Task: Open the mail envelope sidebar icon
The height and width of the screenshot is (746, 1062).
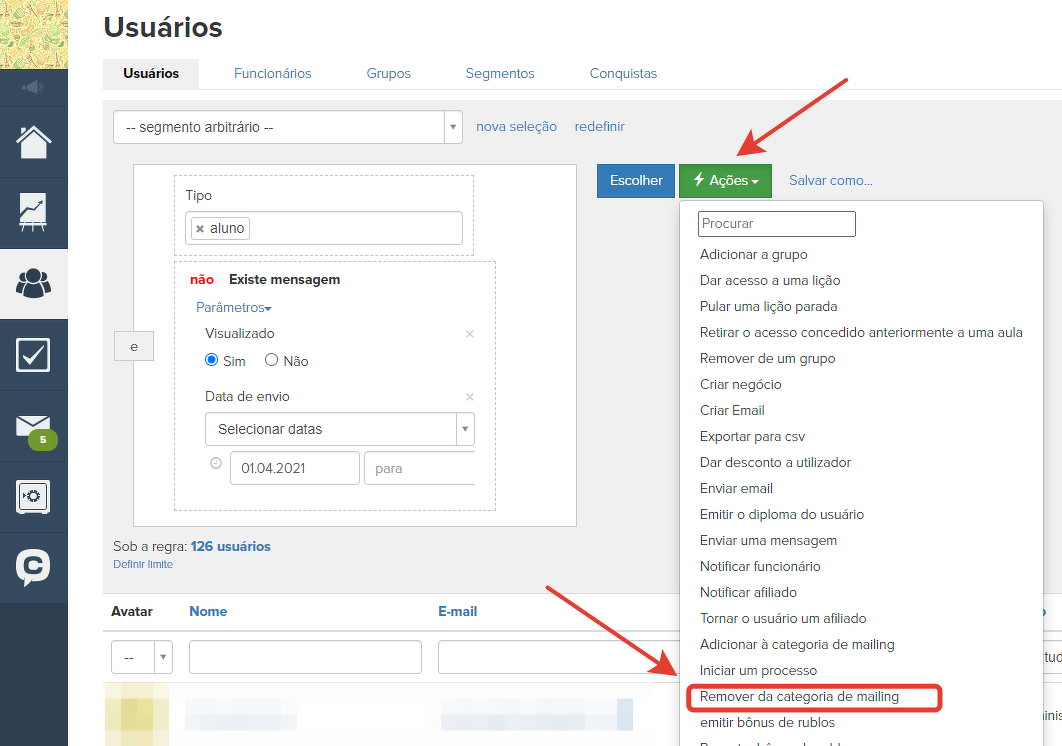Action: [x=33, y=427]
